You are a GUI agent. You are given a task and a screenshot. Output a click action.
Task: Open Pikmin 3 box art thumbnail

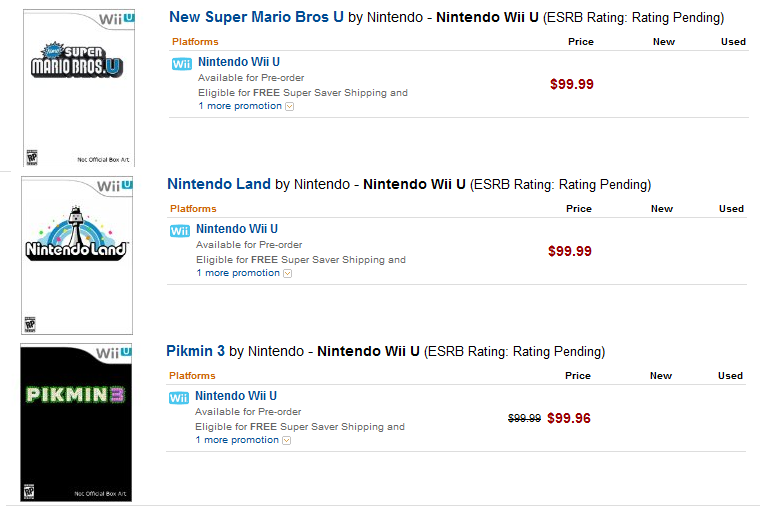pos(76,422)
